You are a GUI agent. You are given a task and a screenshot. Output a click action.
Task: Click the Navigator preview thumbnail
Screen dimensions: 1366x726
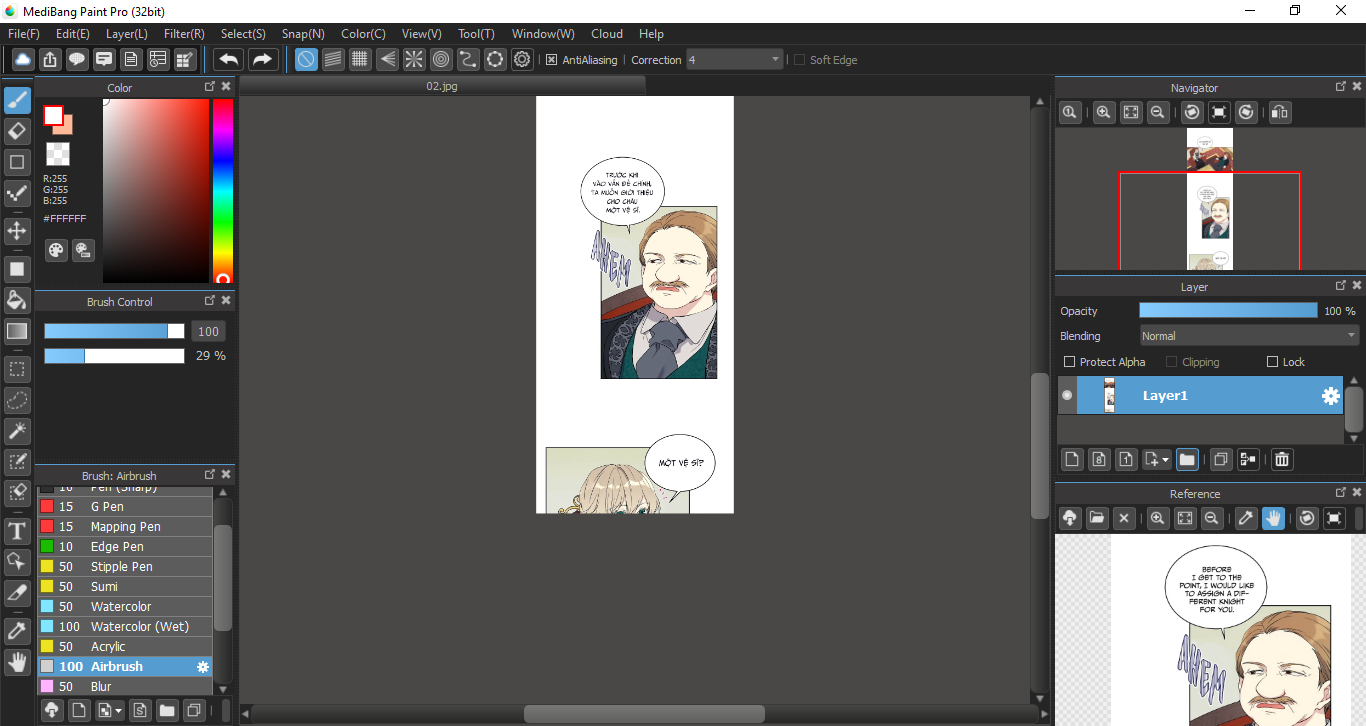1210,199
